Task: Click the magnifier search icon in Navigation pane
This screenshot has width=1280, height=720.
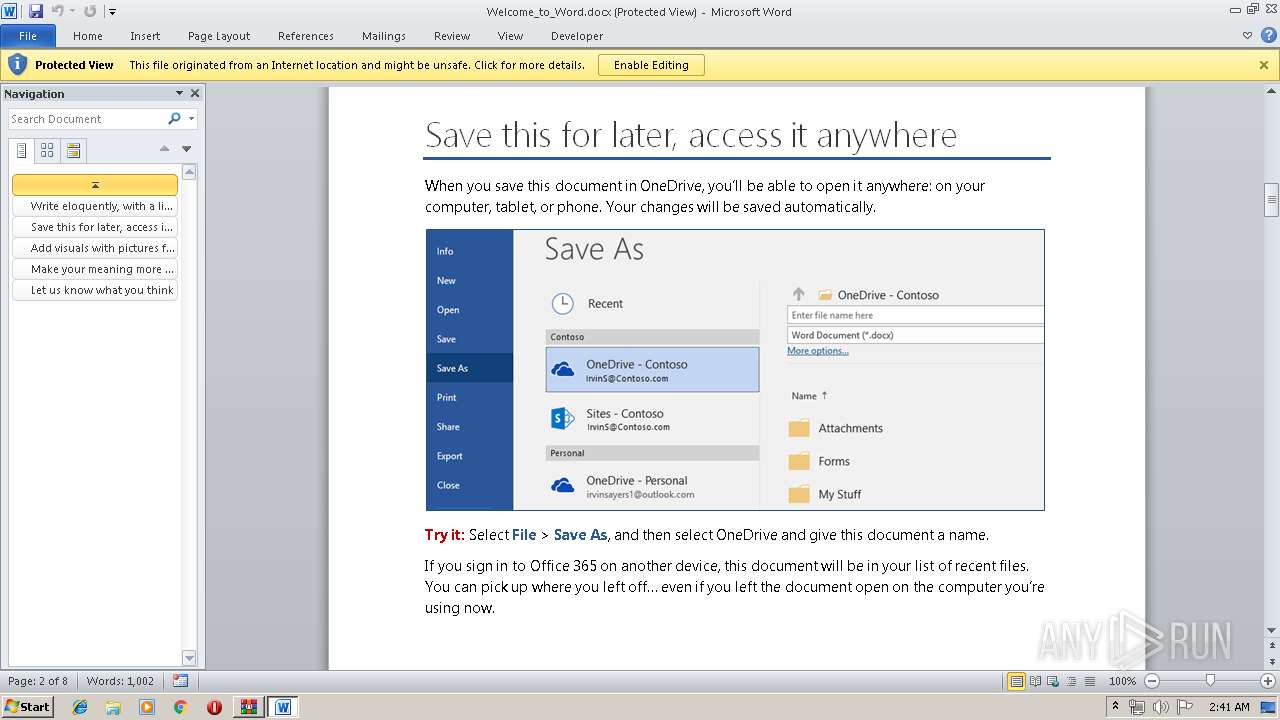Action: click(175, 119)
